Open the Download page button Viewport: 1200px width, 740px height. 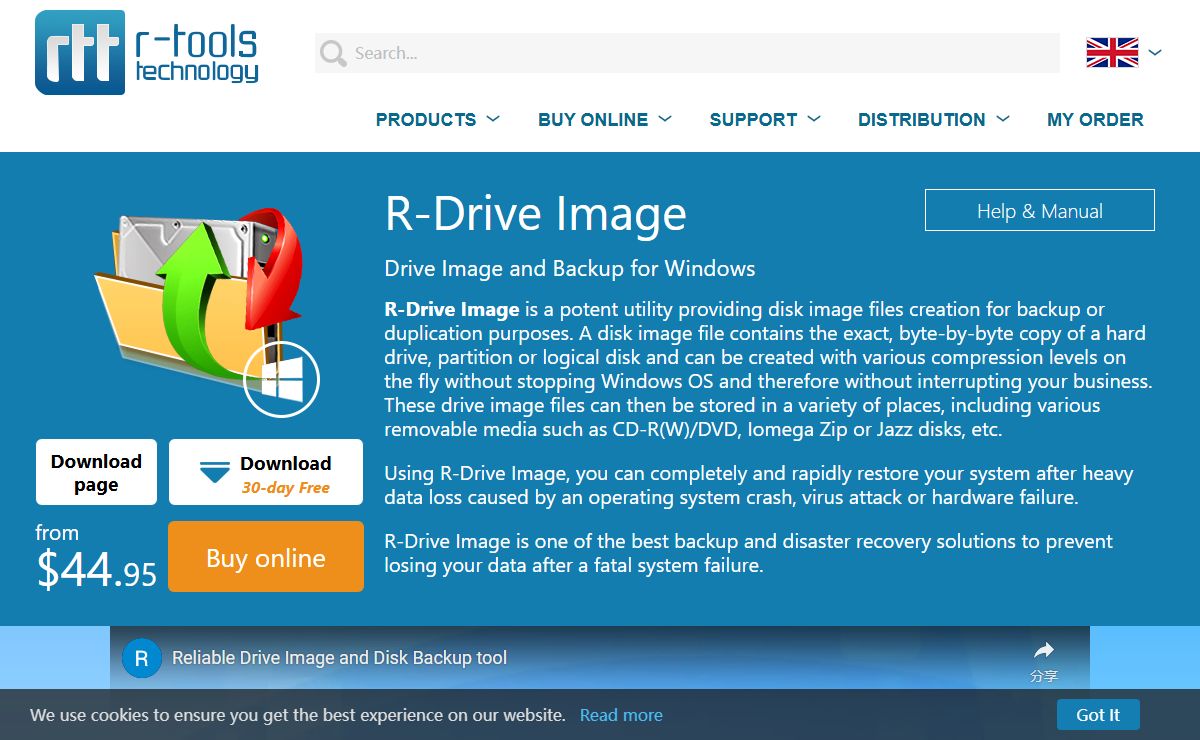click(x=96, y=473)
